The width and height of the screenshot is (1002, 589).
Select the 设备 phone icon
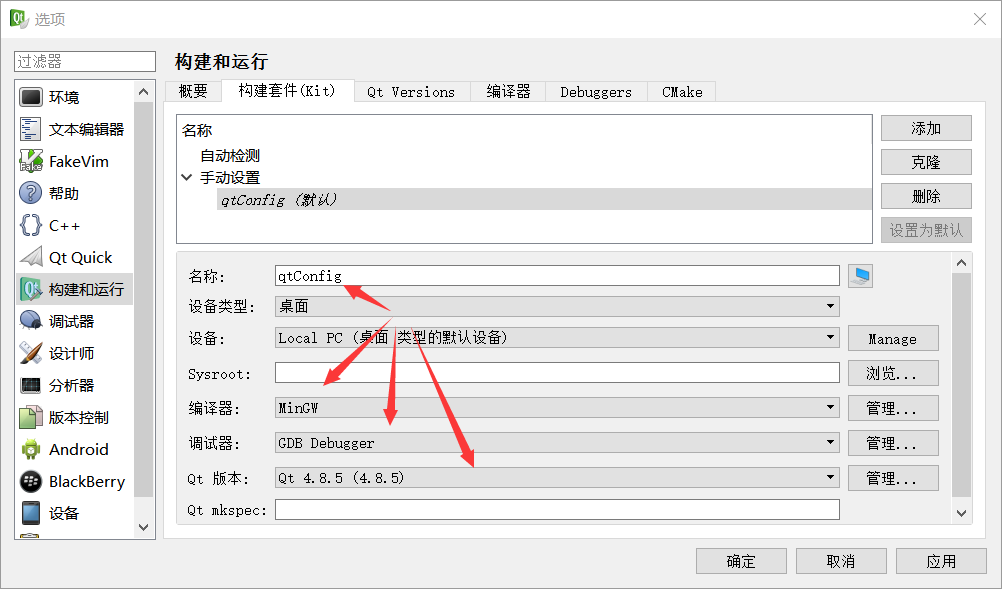(31, 513)
